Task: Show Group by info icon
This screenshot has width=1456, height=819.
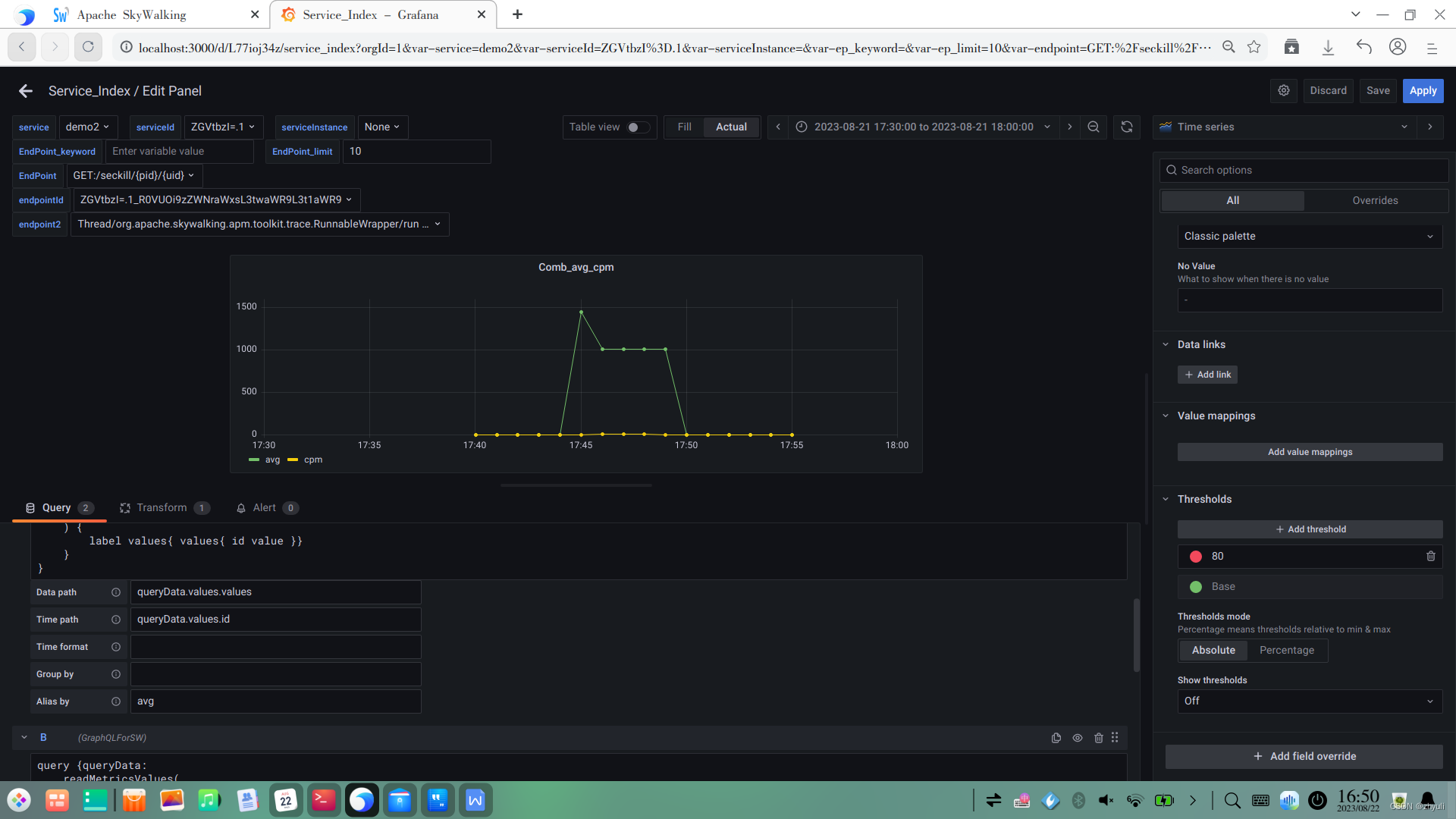Action: point(116,674)
